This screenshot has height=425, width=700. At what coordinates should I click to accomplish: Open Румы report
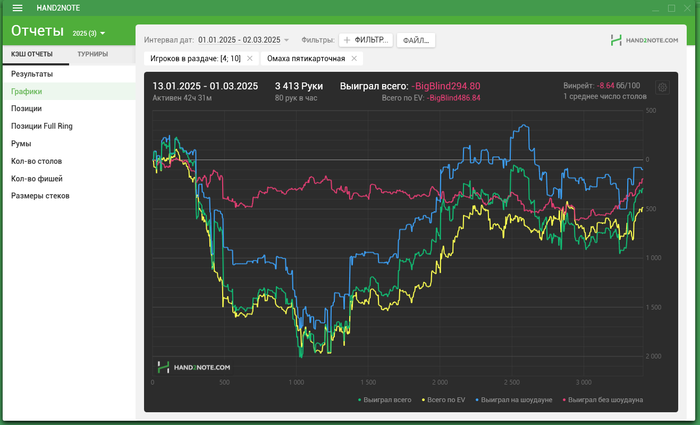point(69,144)
